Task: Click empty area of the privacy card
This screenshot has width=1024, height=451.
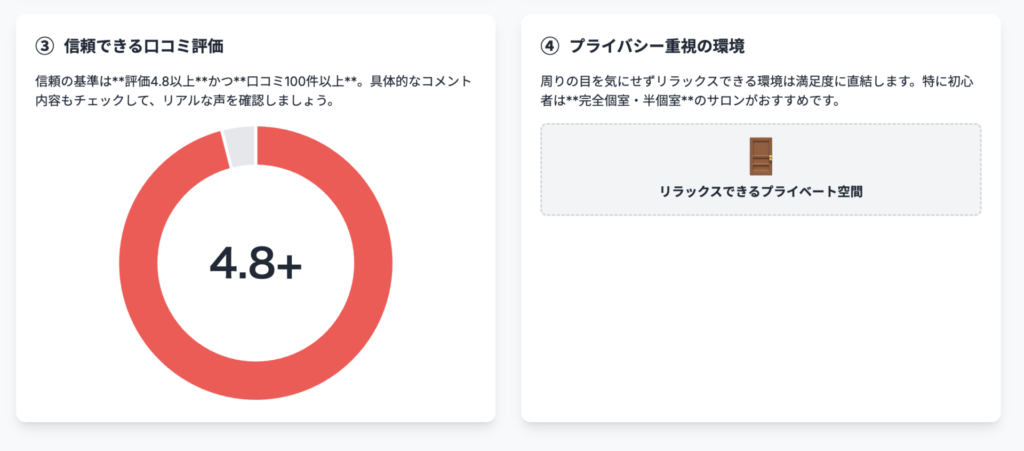Action: click(760, 320)
